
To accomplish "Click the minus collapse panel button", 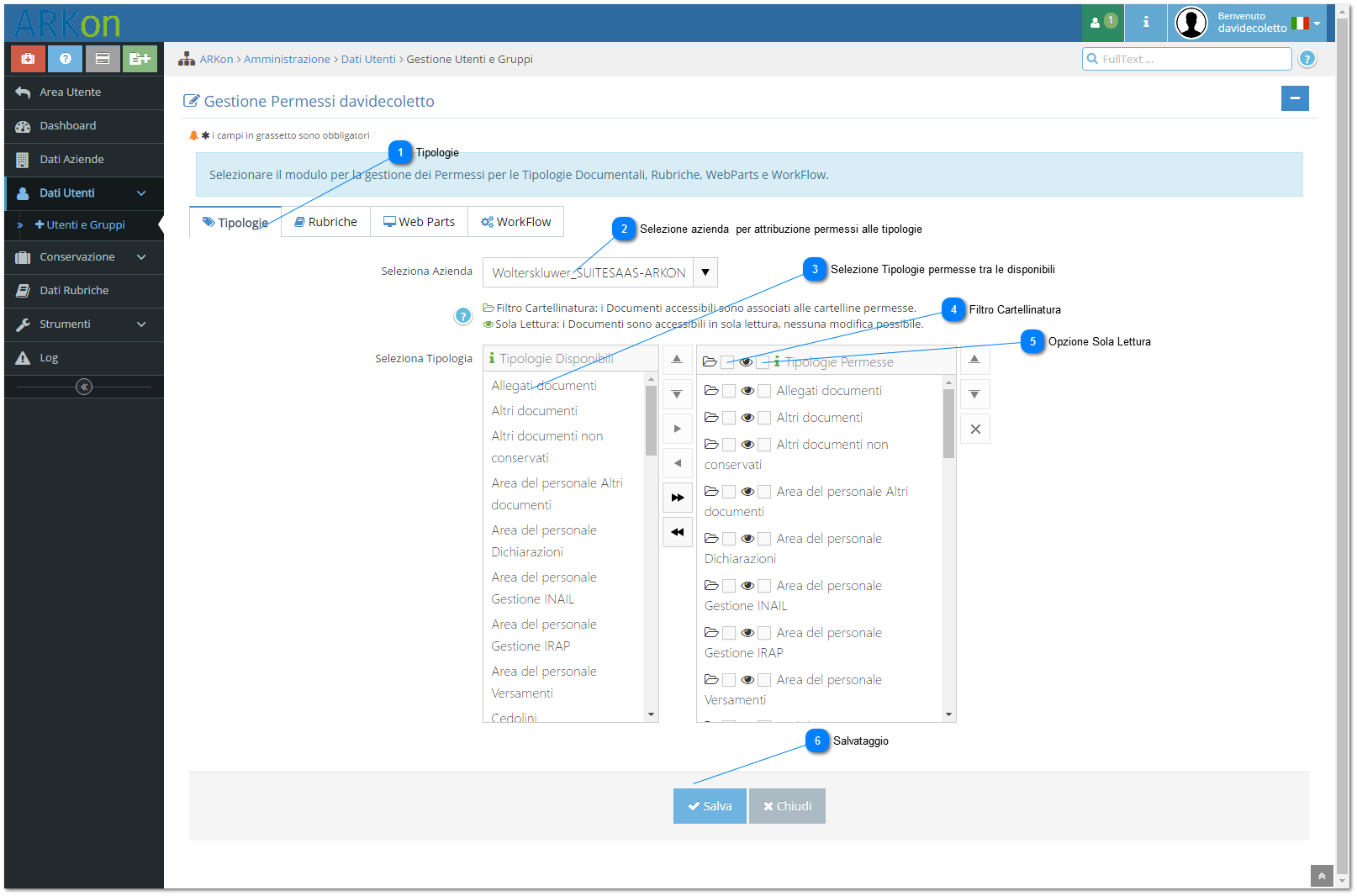I will point(1295,98).
